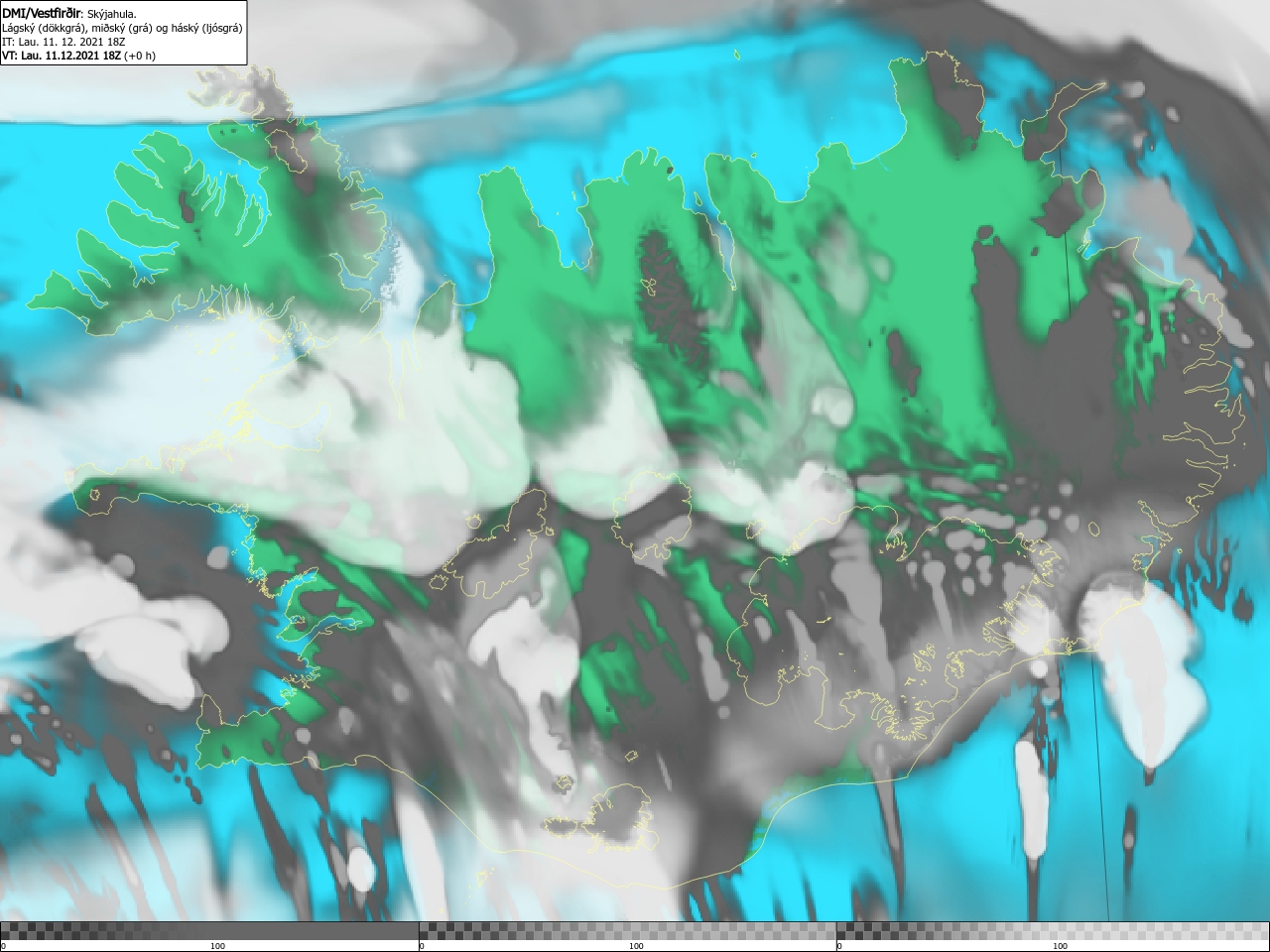Click the 'IT: Lau. 11. 12. 2021 18Z' line
This screenshot has height=952, width=1270.
[x=63, y=42]
